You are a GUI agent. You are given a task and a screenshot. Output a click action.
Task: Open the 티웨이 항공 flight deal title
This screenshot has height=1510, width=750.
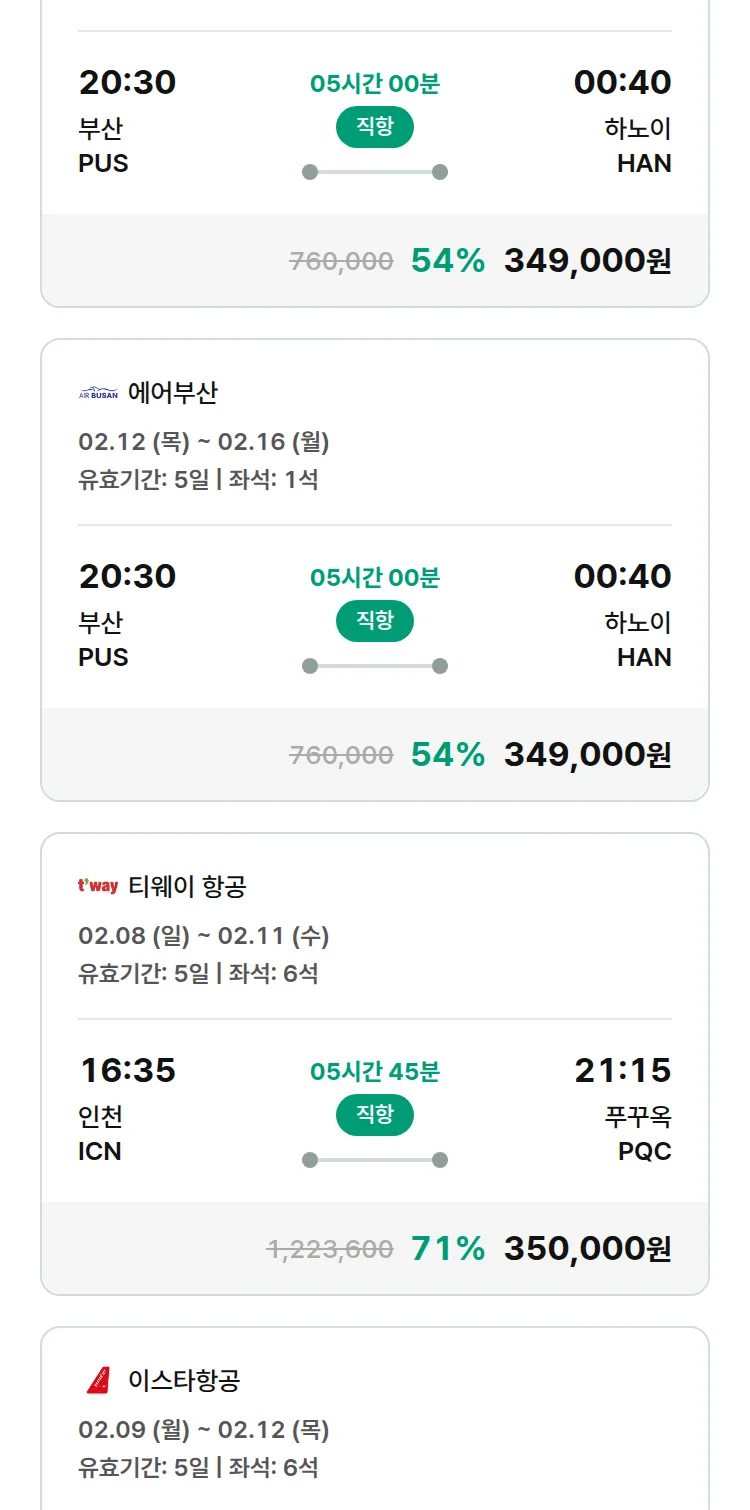187,886
